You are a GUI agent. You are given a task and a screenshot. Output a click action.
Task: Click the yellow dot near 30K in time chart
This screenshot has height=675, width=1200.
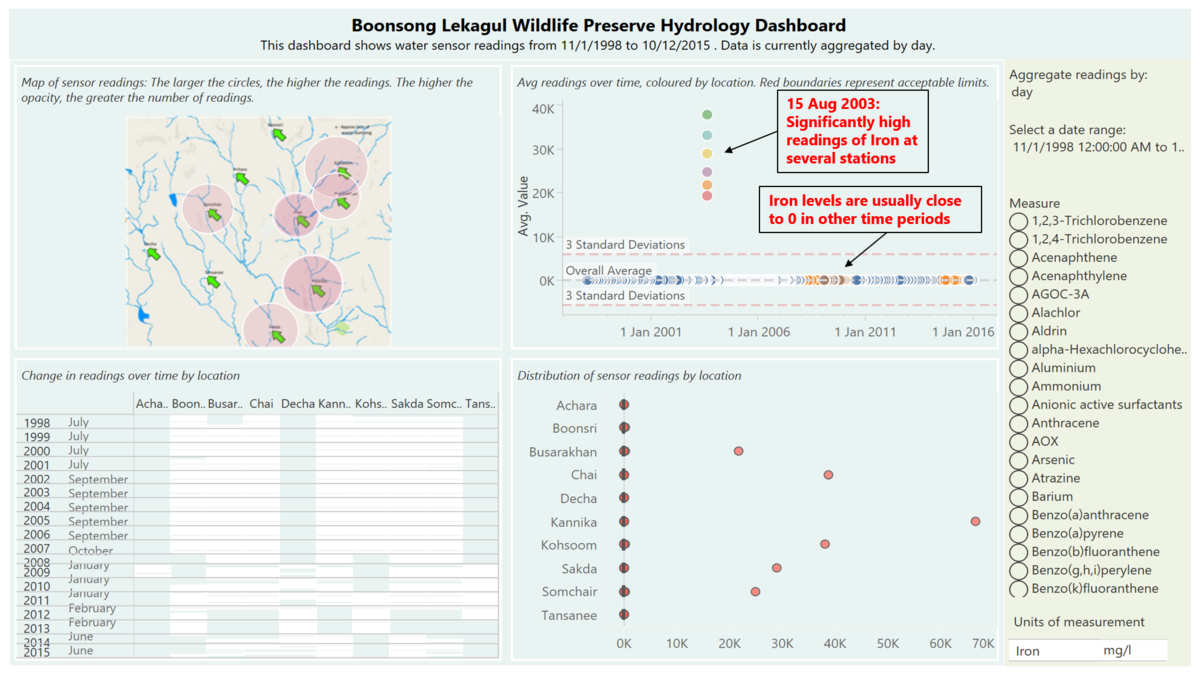[x=707, y=154]
